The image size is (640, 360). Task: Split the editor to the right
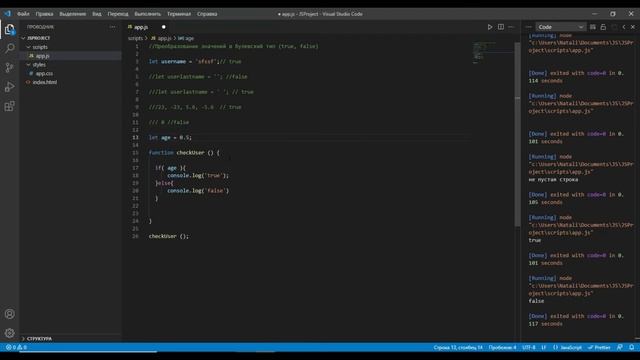click(x=501, y=27)
